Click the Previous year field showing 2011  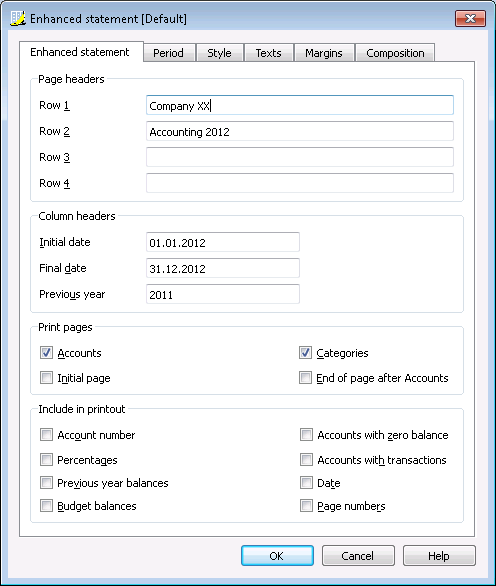click(223, 294)
